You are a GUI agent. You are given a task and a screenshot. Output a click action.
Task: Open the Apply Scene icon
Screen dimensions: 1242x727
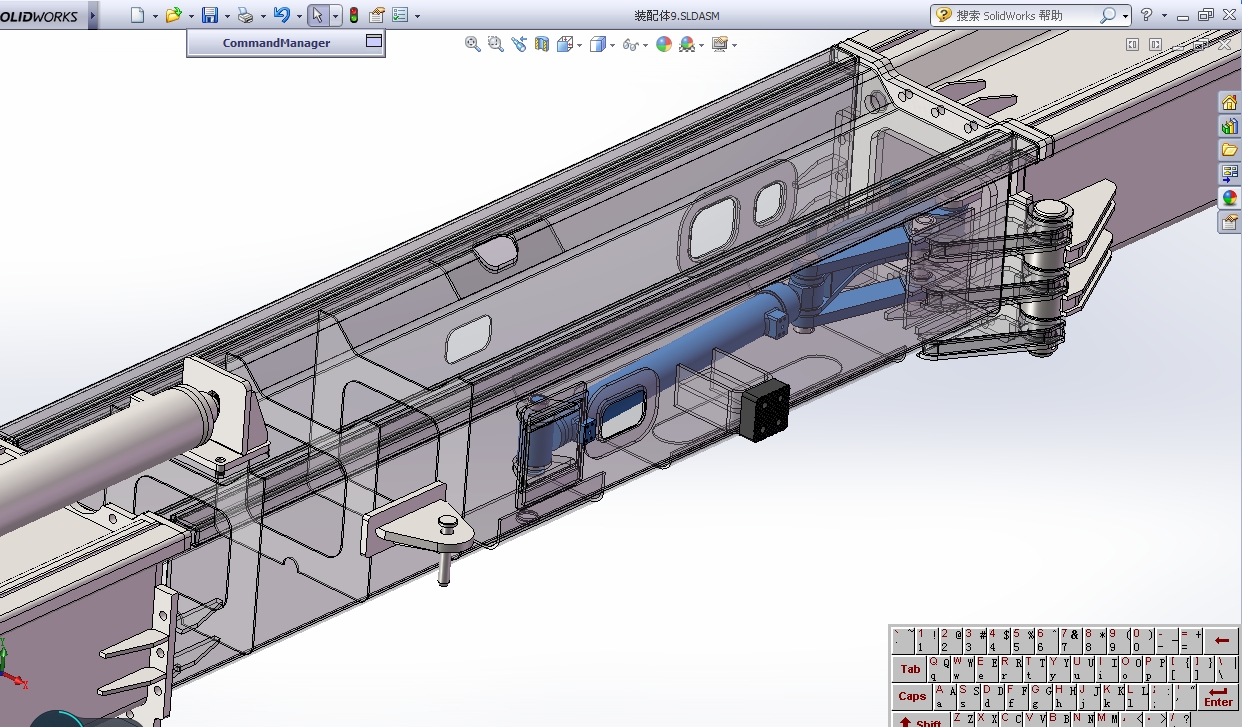pyautogui.click(x=687, y=44)
